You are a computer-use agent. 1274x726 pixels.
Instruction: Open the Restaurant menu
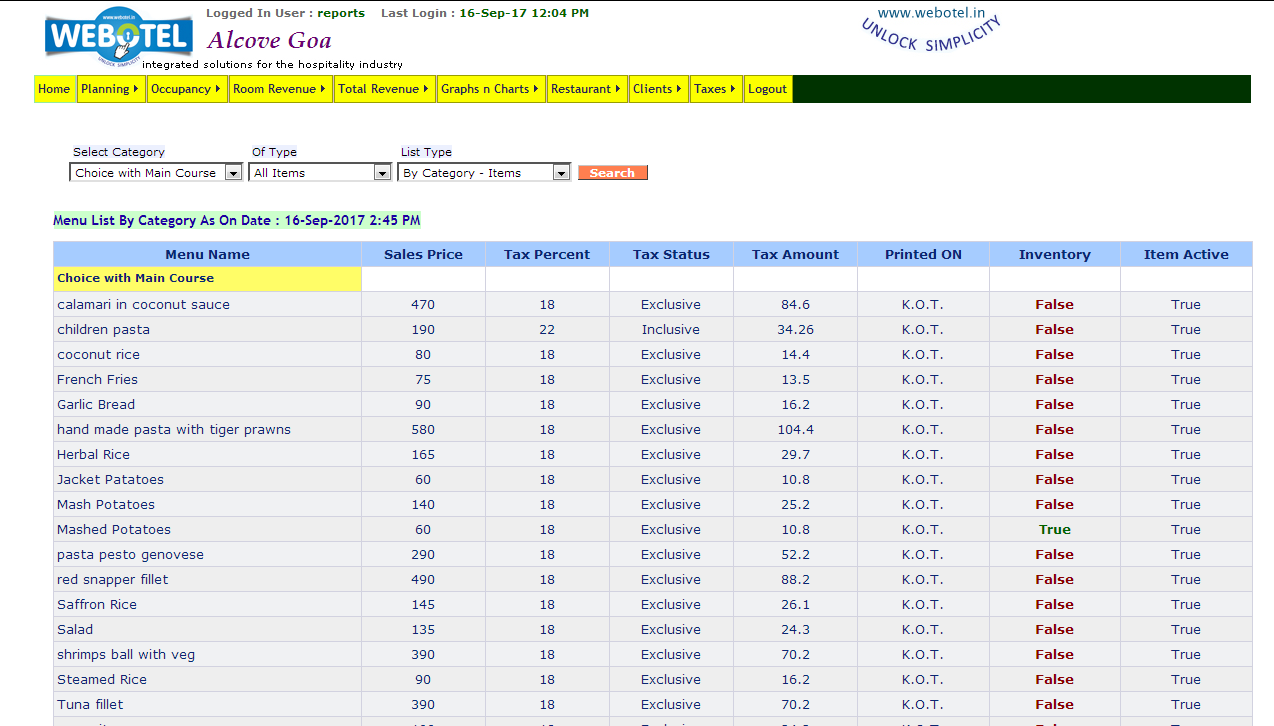(587, 89)
